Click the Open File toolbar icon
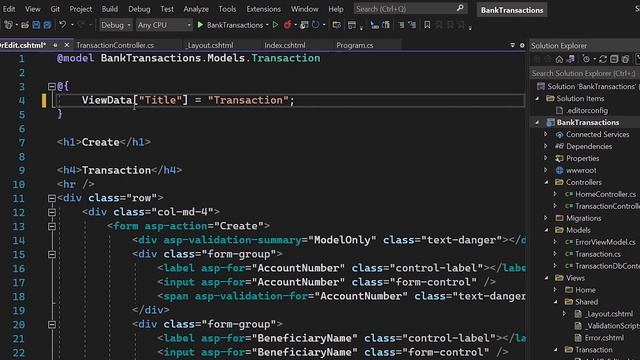The width and height of the screenshot is (640, 360). 25,25
